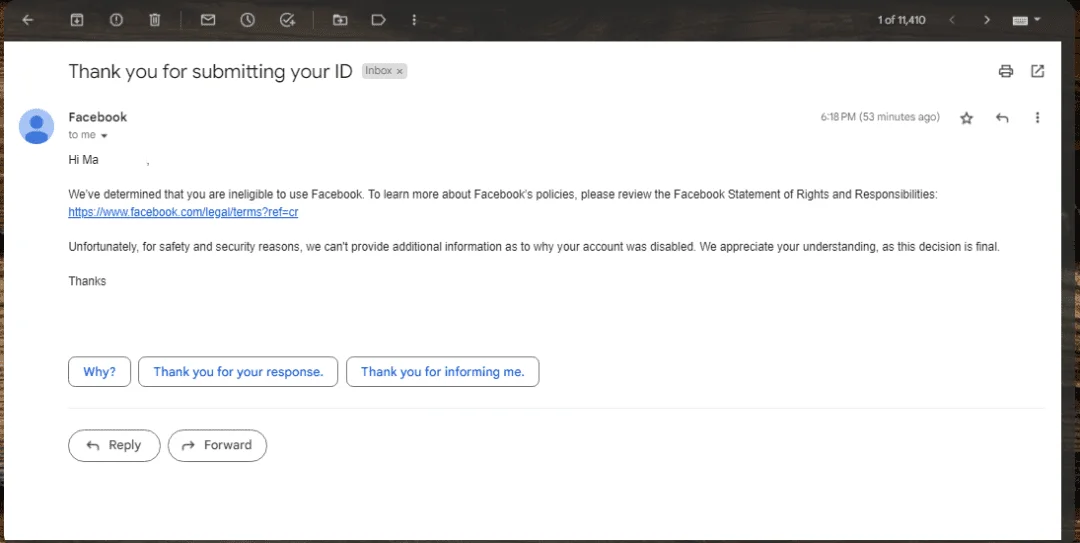This screenshot has width=1080, height=543.
Task: Click the subject 'Thank you for submitting your ID'
Action: 210,71
